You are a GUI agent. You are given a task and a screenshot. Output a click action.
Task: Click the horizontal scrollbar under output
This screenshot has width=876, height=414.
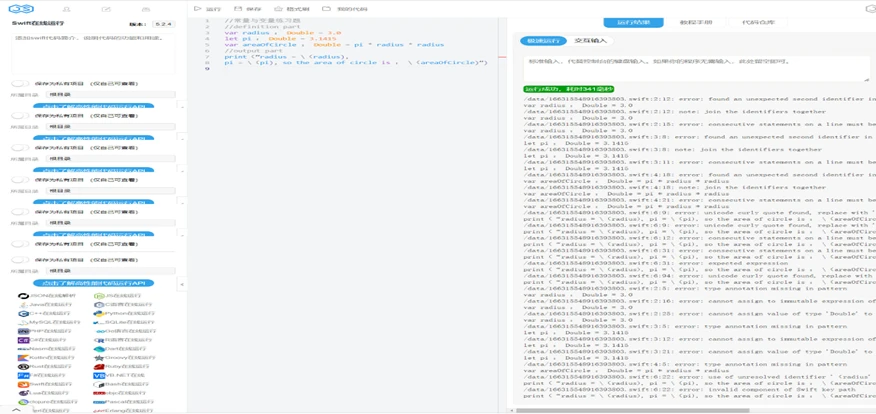(632, 411)
